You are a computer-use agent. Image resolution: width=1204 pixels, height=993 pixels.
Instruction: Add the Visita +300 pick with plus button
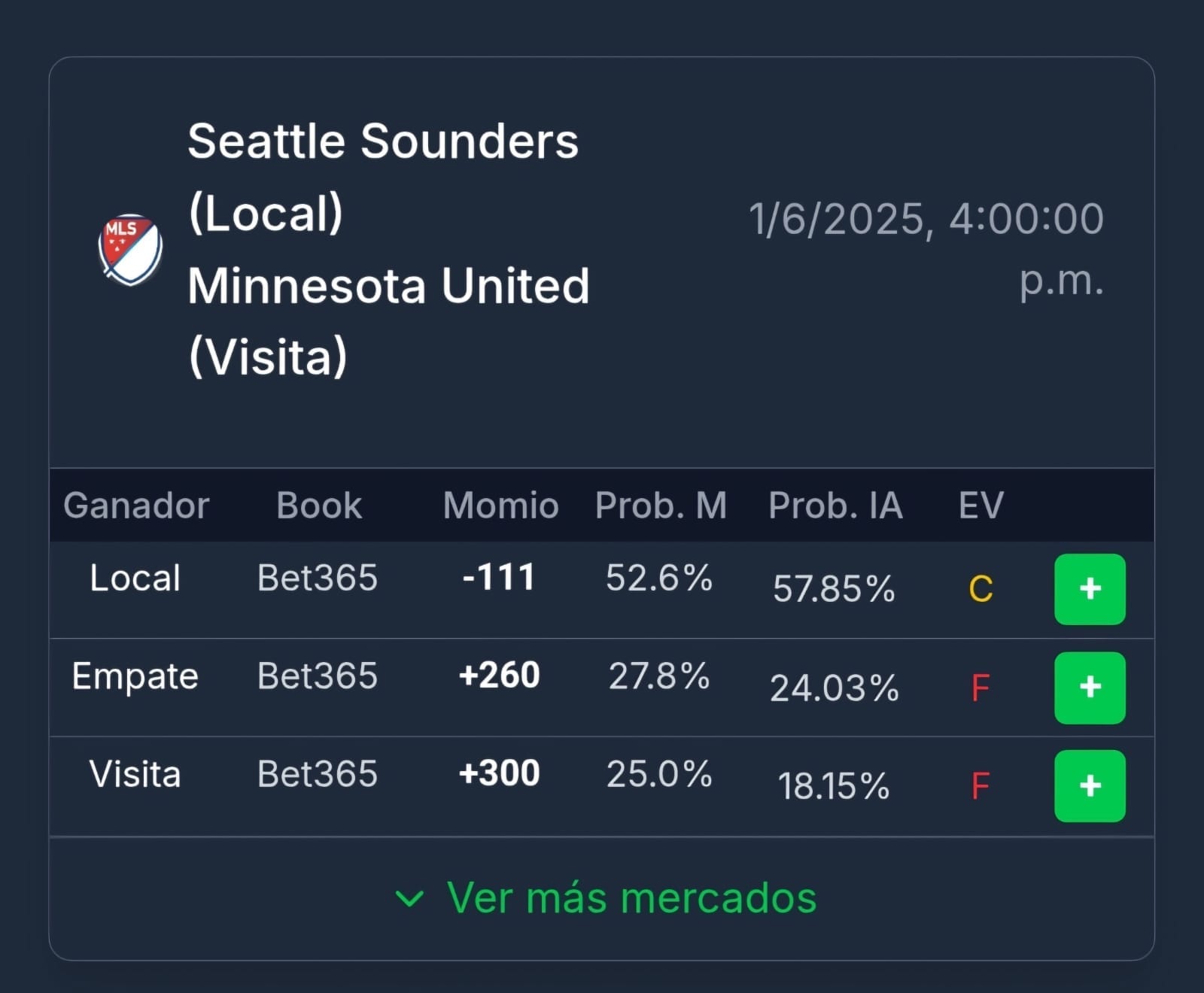(x=1090, y=786)
